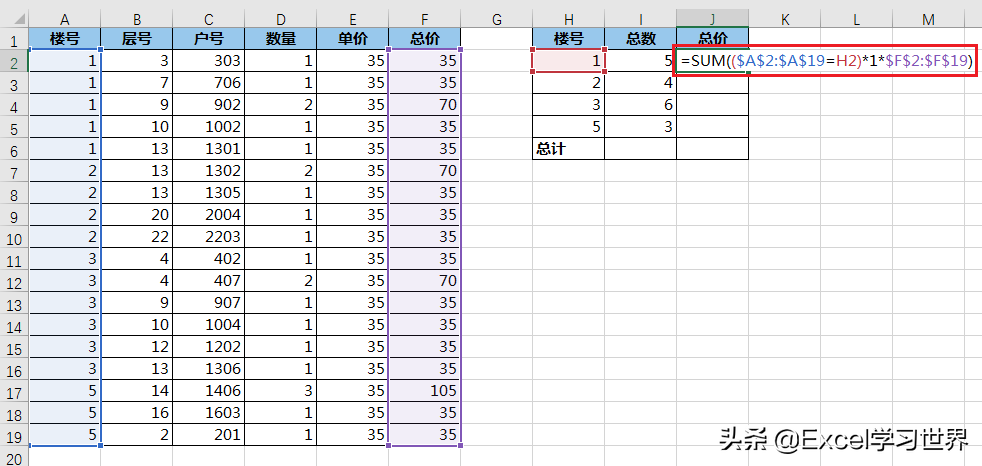Select floor cell 16 in column B

(x=137, y=412)
